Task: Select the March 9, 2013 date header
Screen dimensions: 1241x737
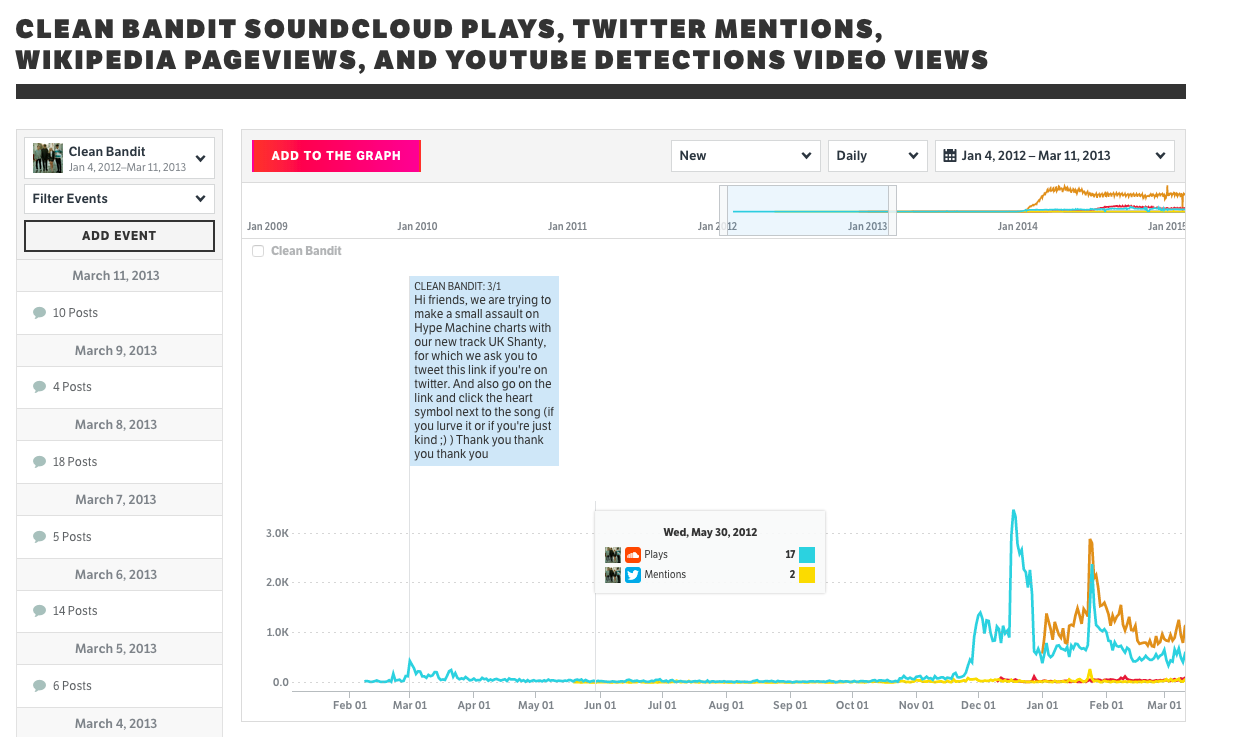Action: [x=116, y=351]
